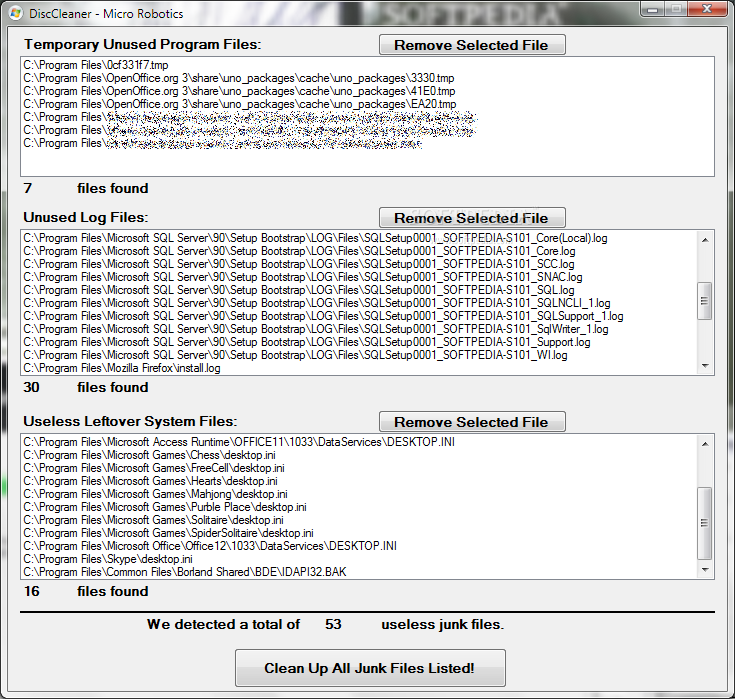Click scroll down arrow in system files list
735x699 pixels.
point(705,570)
